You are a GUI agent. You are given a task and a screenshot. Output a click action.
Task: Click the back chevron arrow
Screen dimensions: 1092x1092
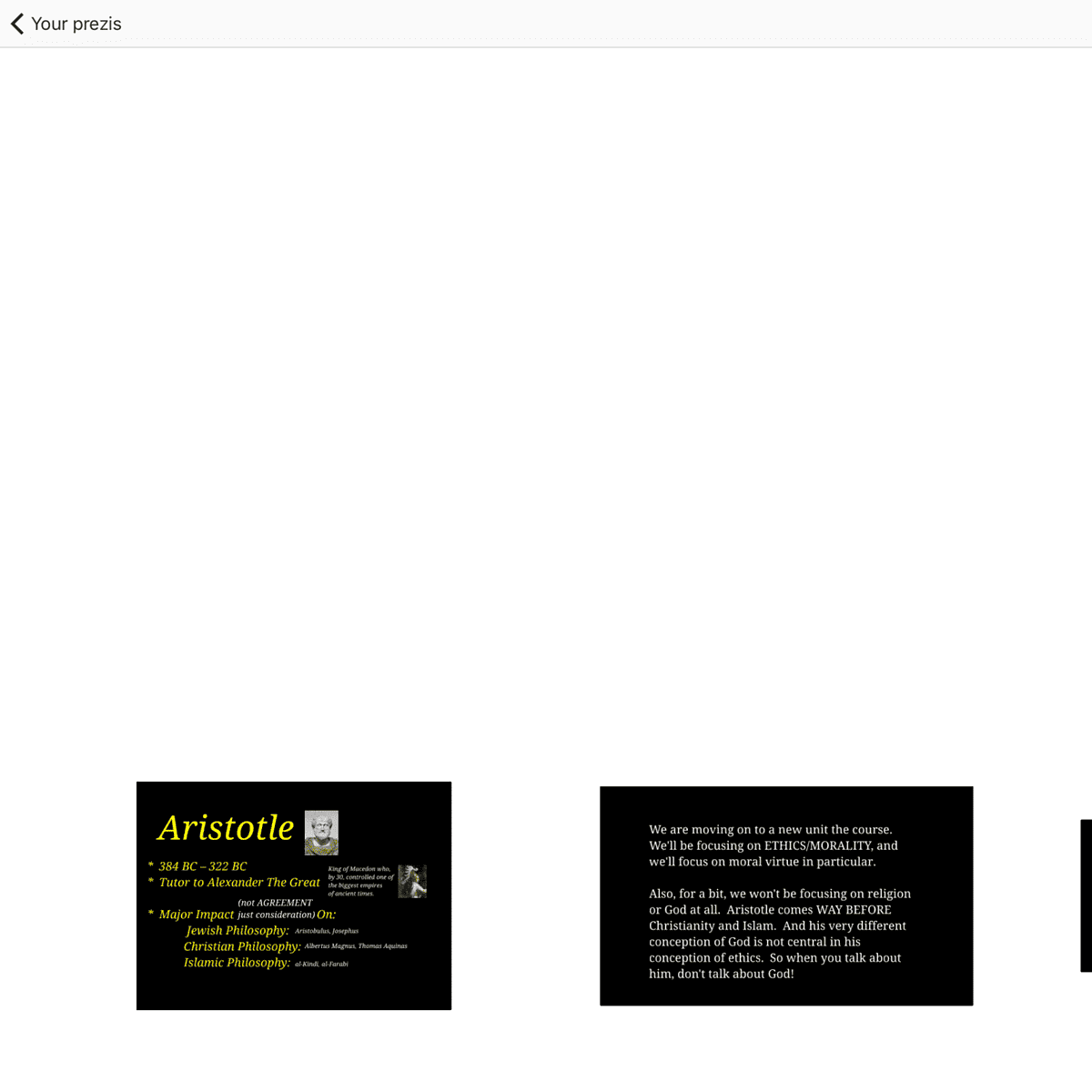tap(17, 24)
